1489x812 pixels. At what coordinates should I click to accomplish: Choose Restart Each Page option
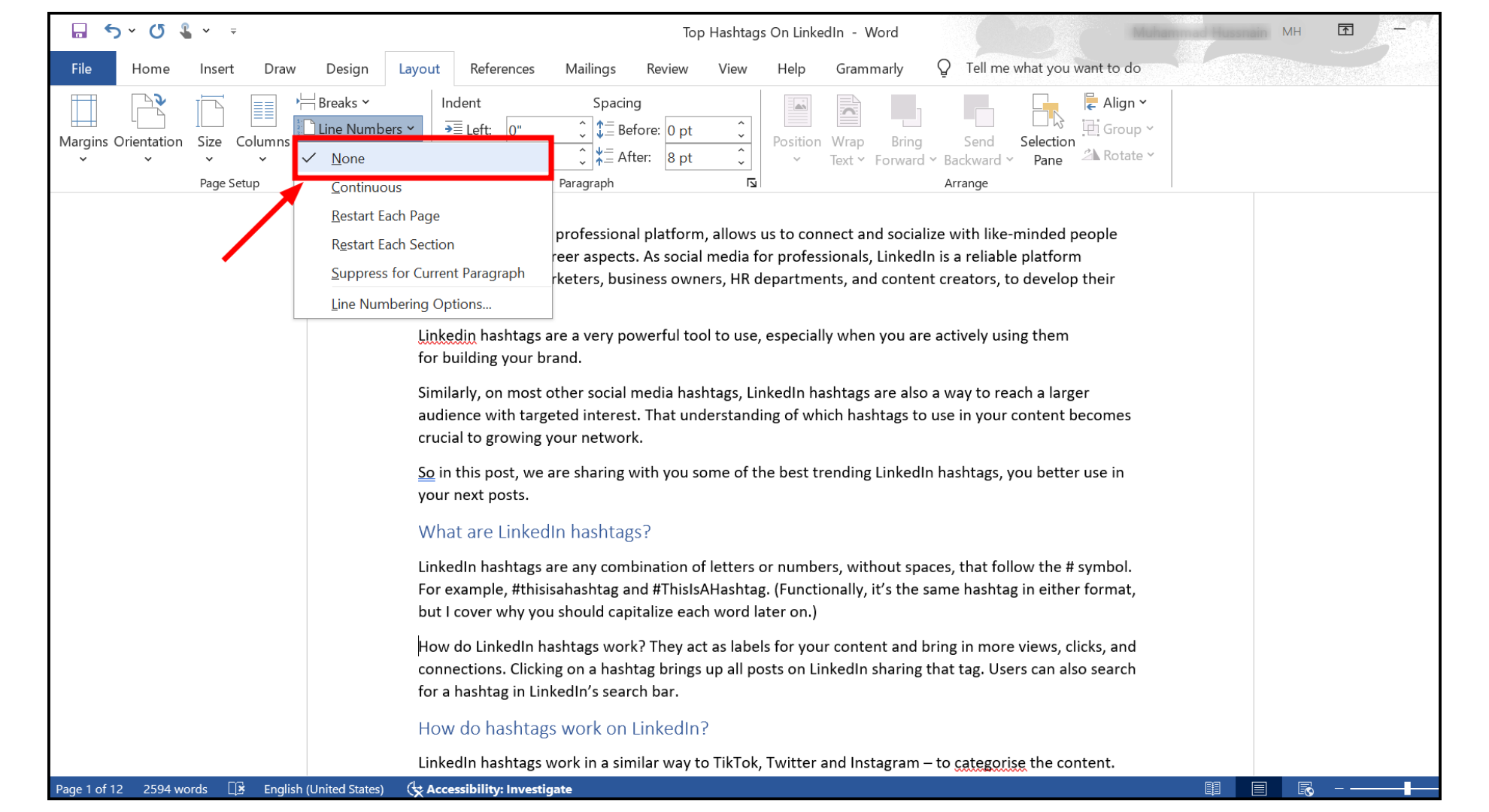click(x=385, y=216)
